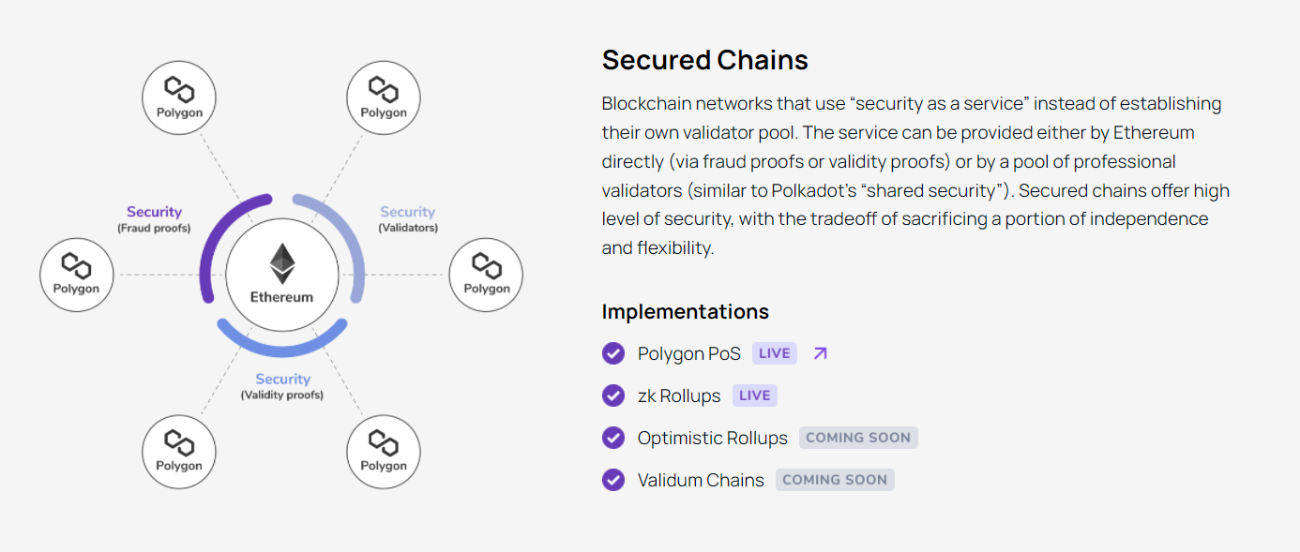Click the top-left Polygon node icon
The width and height of the screenshot is (1300, 552).
179,97
